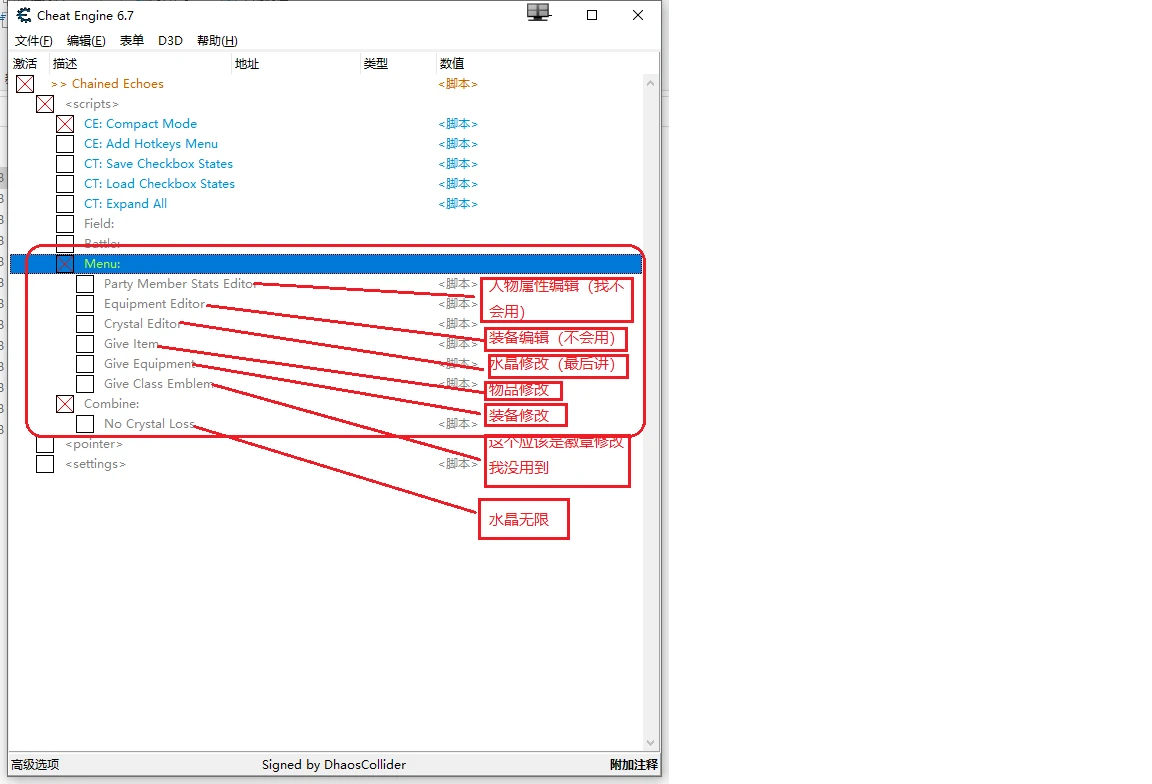Check the Give Item checkbox

85,344
